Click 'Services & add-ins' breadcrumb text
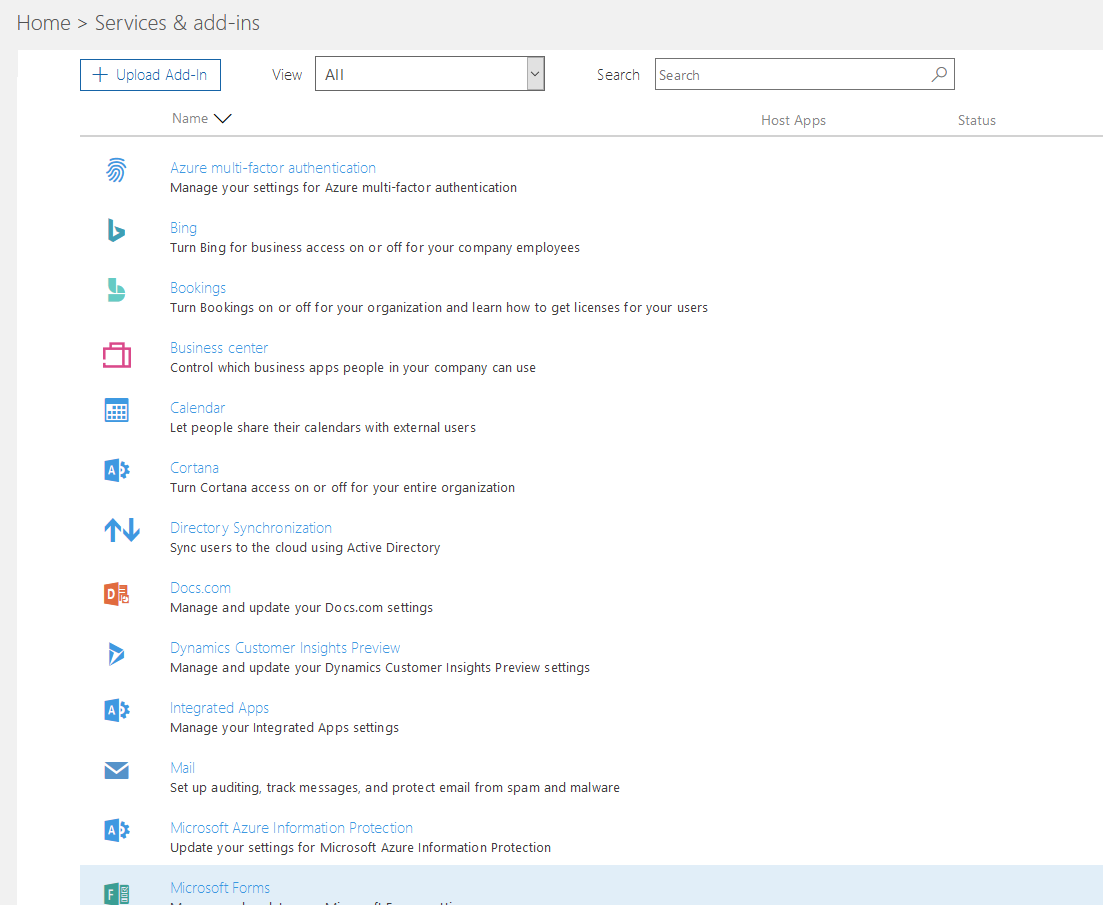Image resolution: width=1103 pixels, height=905 pixels. tap(177, 23)
